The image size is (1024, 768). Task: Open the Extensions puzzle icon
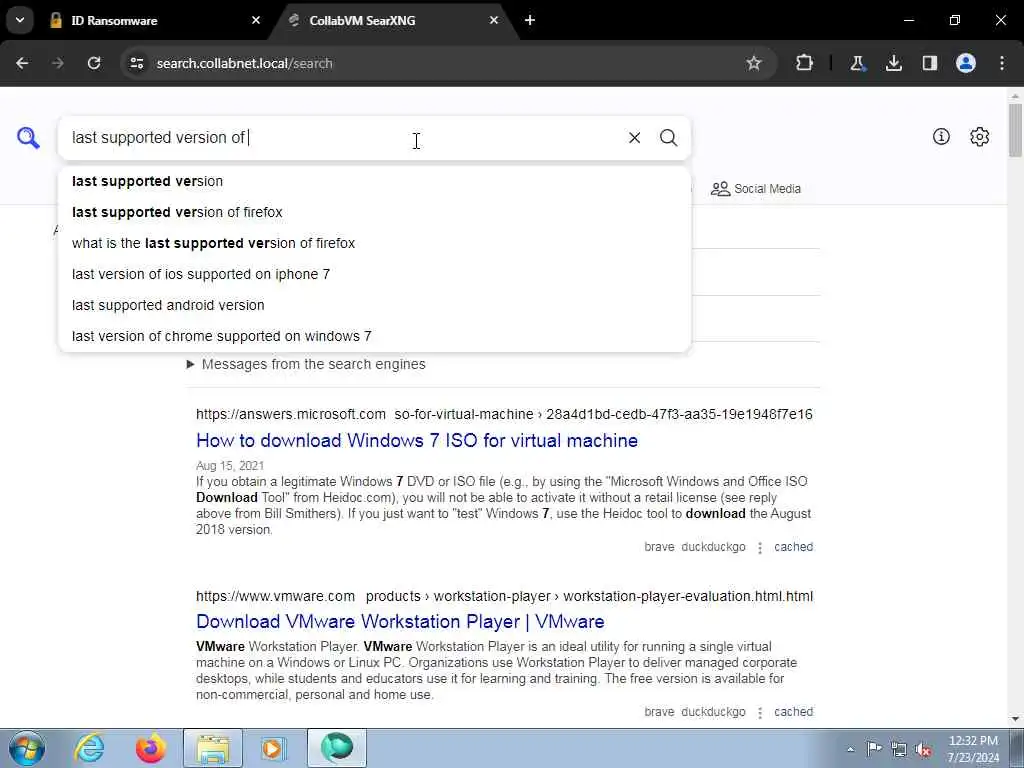(x=805, y=63)
